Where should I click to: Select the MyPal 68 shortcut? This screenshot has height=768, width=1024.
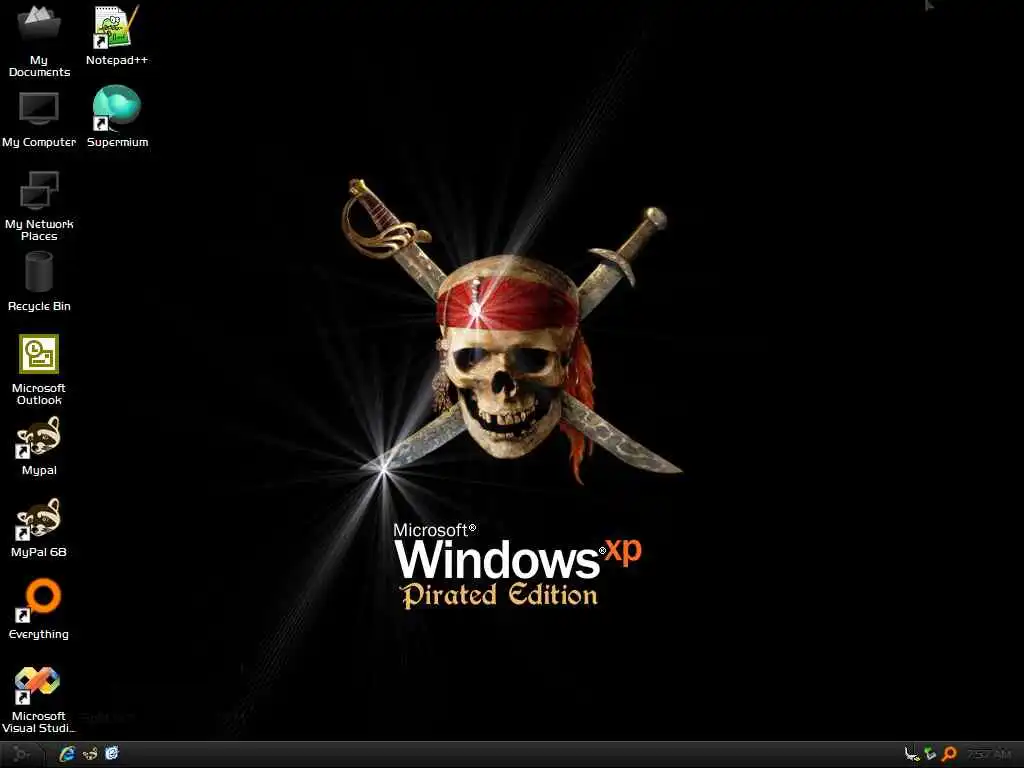point(39,528)
